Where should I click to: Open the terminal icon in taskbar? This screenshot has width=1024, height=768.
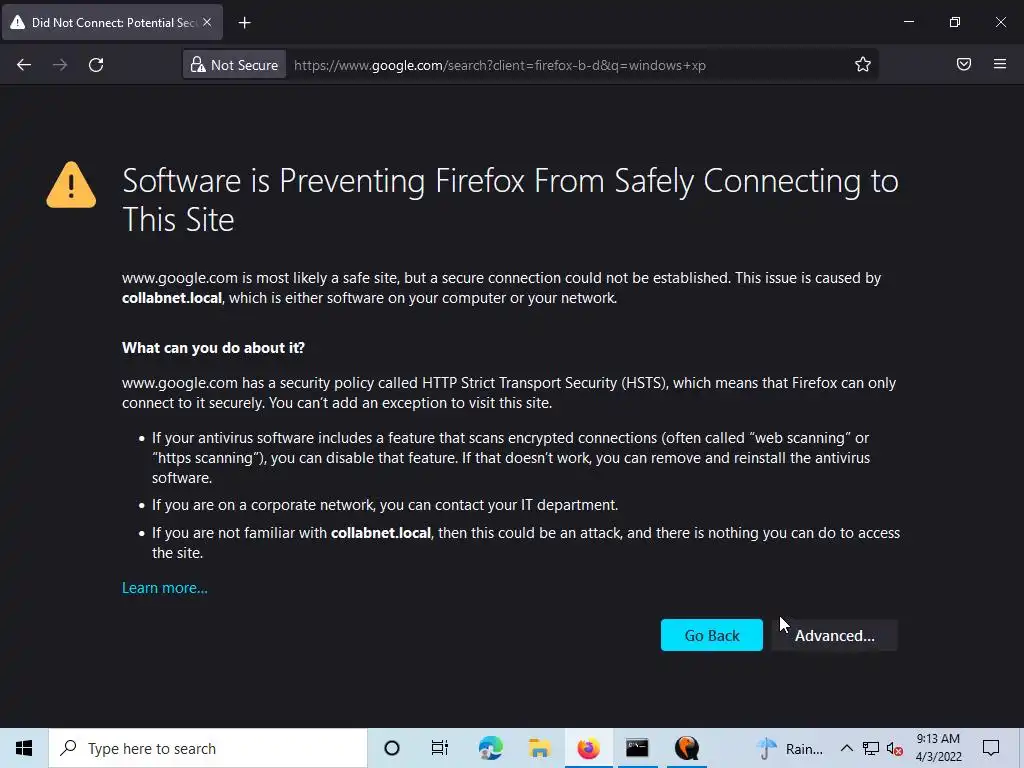pos(637,748)
